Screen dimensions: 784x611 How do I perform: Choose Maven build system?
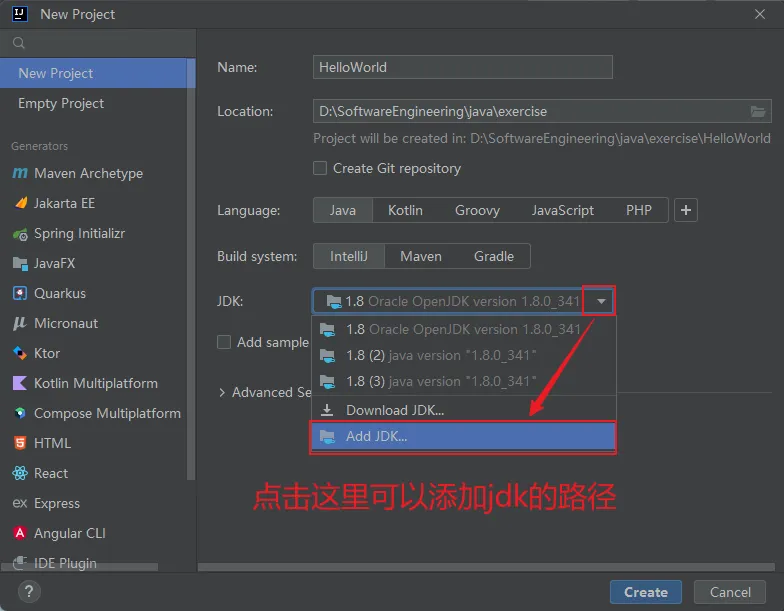pos(421,256)
